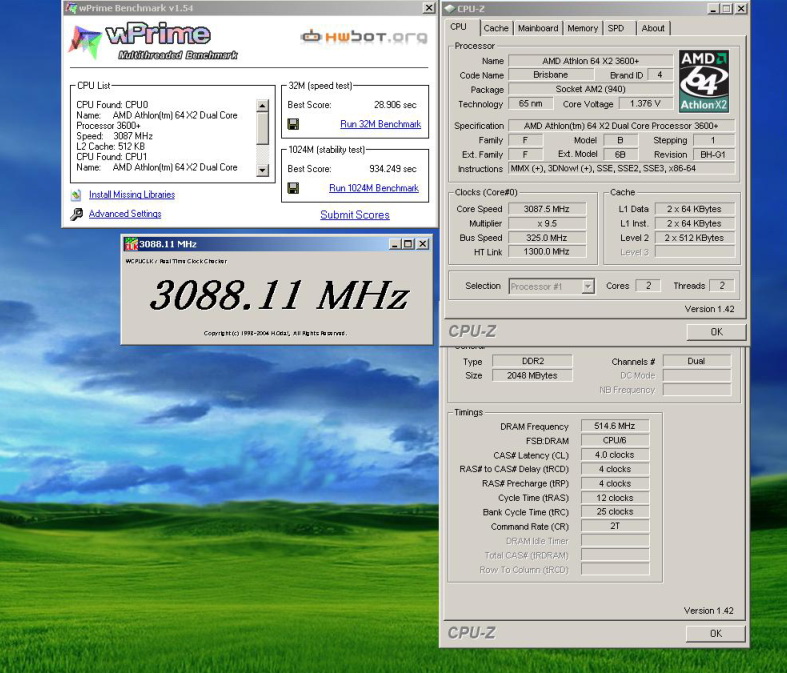Click the CPU List scrollbar thumb
Viewport: 787px width, 673px height.
coord(262,128)
